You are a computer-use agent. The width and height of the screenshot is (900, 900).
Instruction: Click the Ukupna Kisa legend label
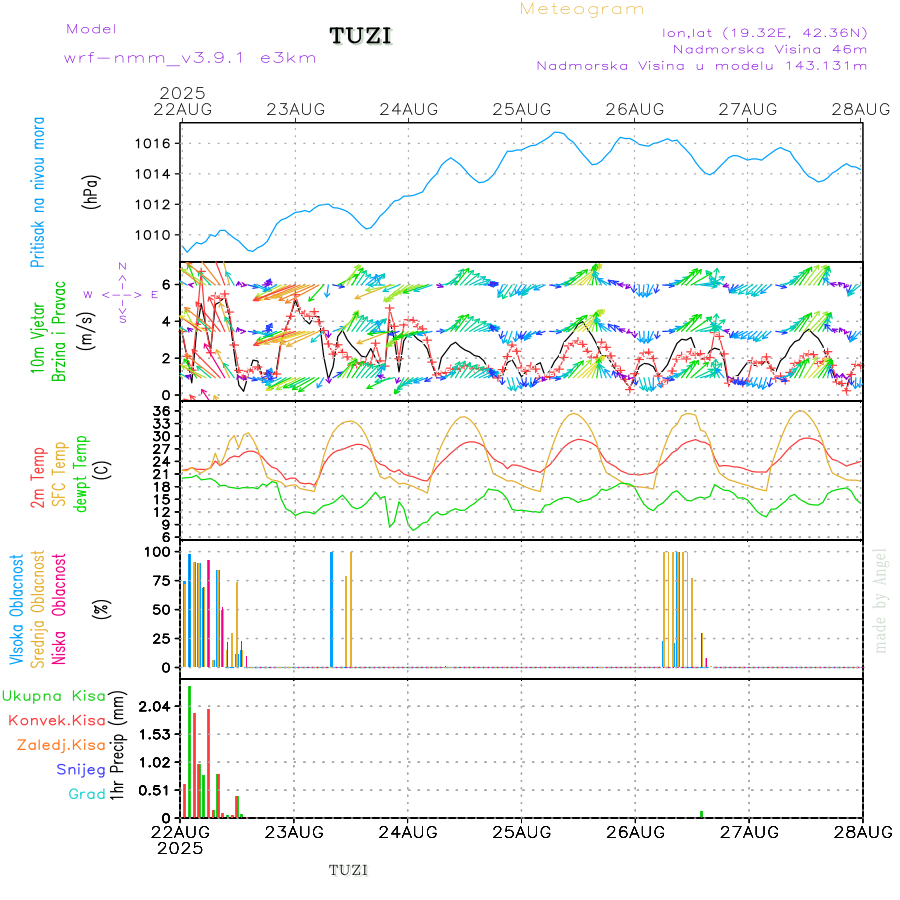point(54,695)
